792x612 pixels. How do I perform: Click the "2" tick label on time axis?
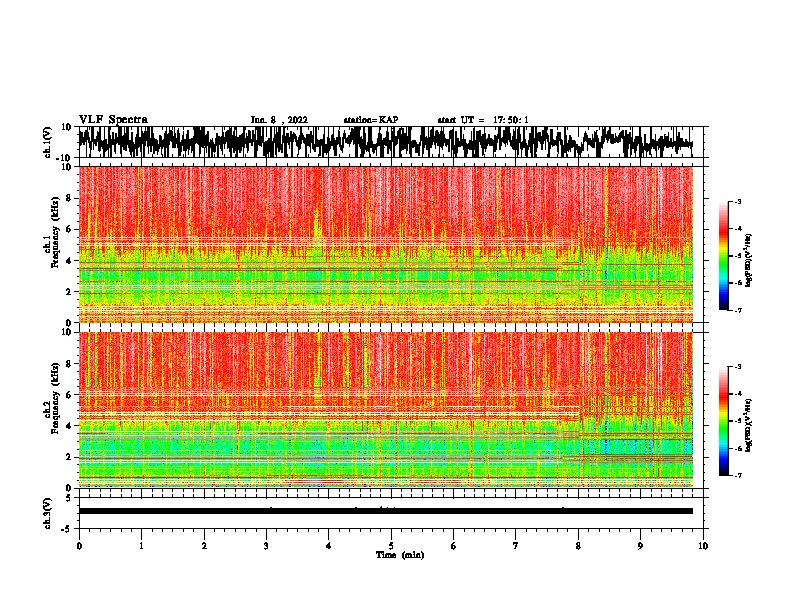pyautogui.click(x=204, y=546)
